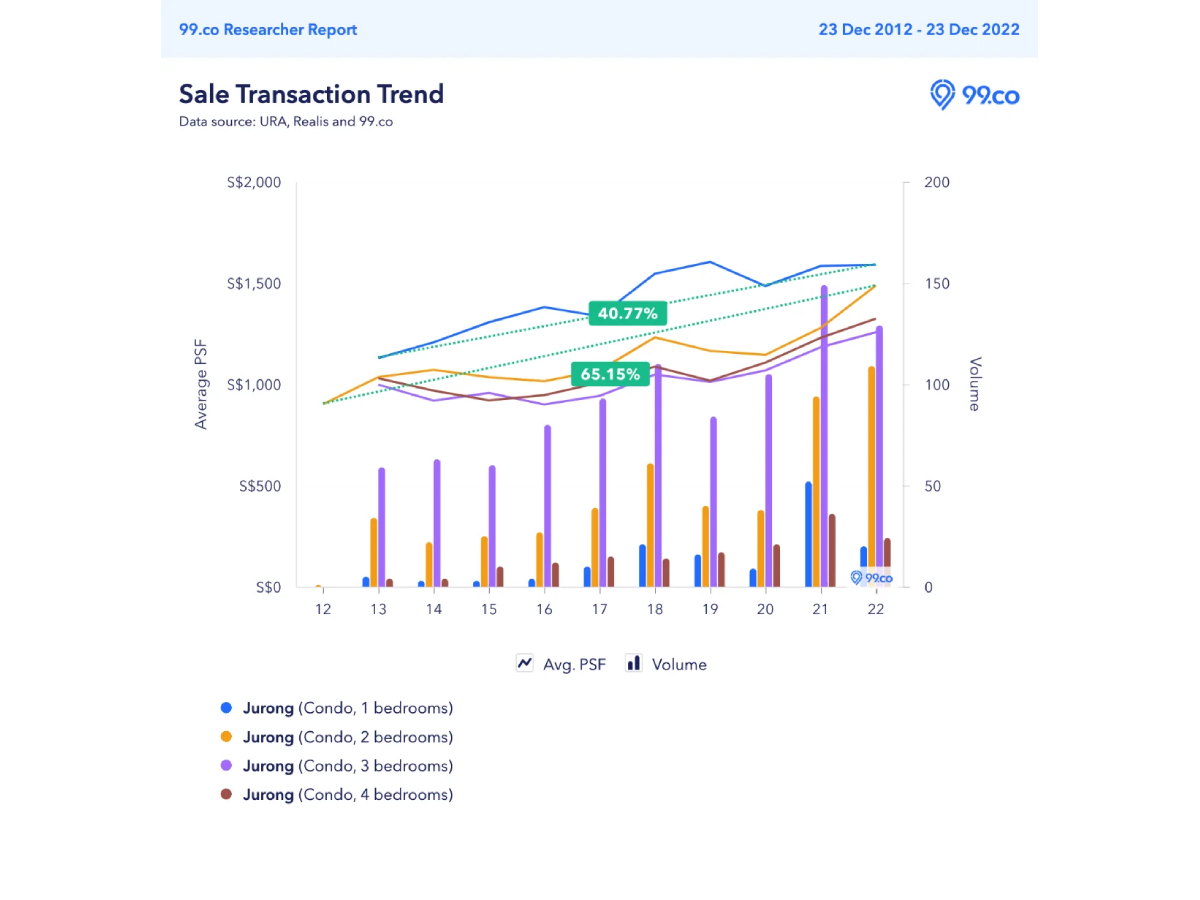1200x900 pixels.
Task: Select the Volume legend label
Action: tap(679, 664)
